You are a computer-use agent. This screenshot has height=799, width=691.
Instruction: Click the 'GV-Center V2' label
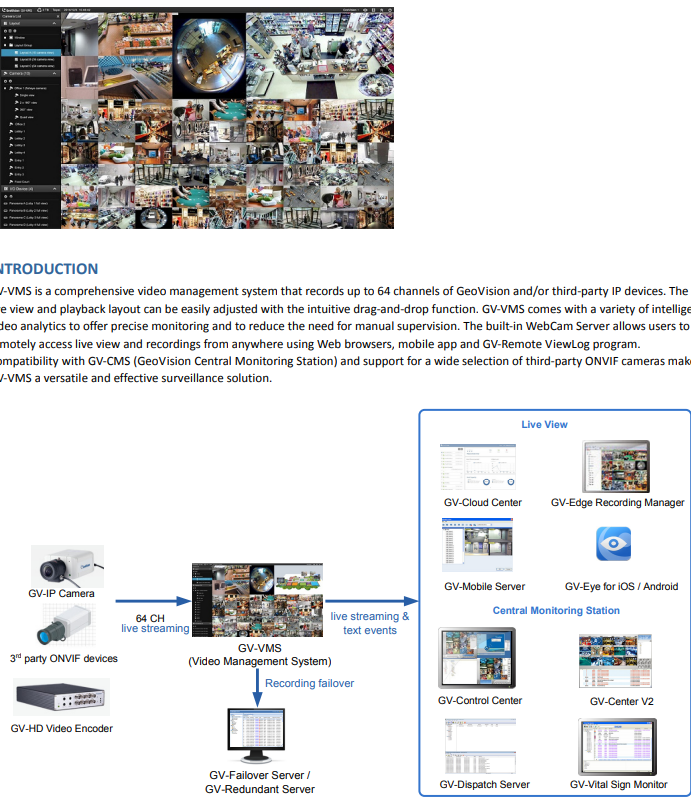pyautogui.click(x=621, y=702)
